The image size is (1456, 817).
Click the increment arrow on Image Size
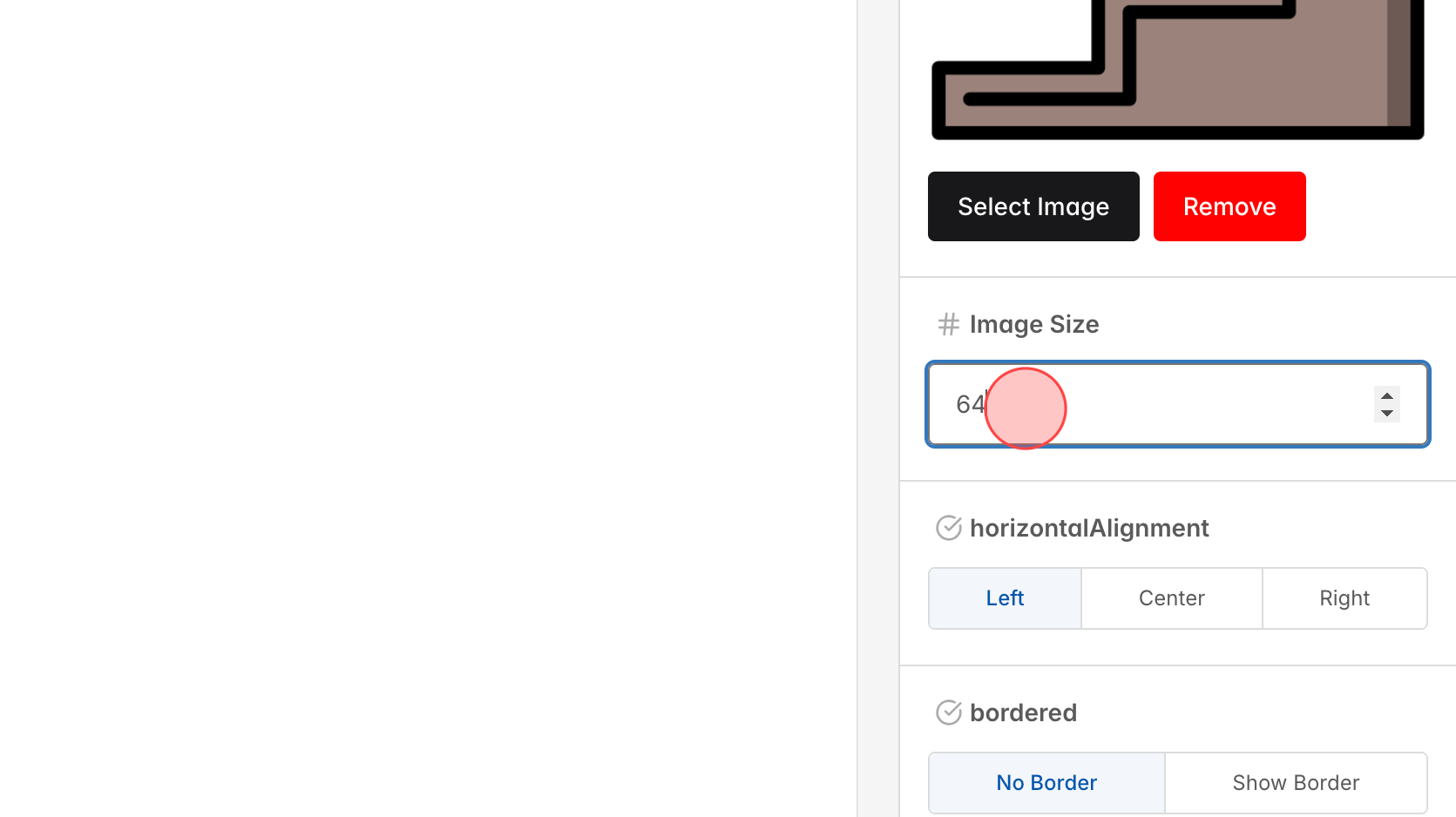click(x=1386, y=396)
